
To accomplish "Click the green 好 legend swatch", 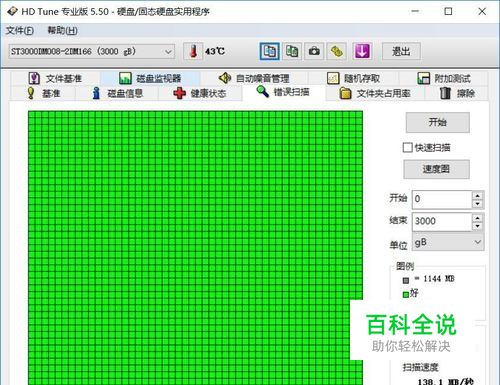I will [x=406, y=294].
